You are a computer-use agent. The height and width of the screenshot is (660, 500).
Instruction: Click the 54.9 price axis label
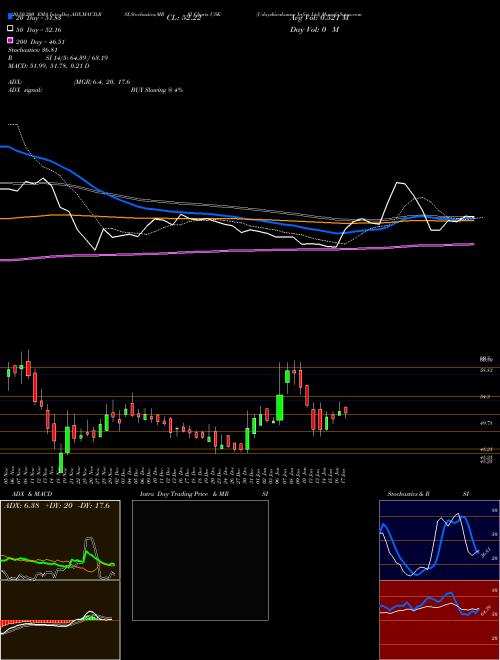click(x=485, y=397)
